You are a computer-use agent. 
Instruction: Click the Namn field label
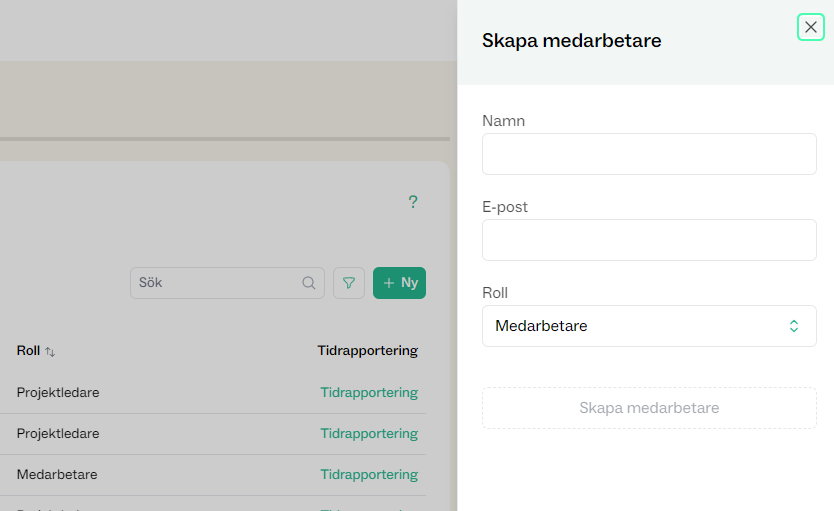coord(503,121)
